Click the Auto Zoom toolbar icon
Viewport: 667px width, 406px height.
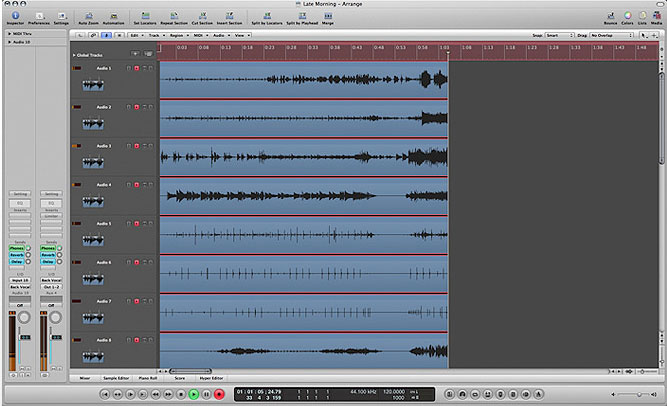click(x=89, y=16)
